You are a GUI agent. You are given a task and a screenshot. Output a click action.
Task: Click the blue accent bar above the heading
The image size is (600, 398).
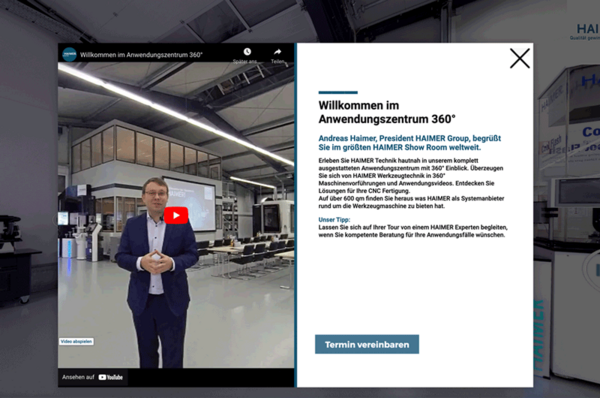tap(338, 92)
